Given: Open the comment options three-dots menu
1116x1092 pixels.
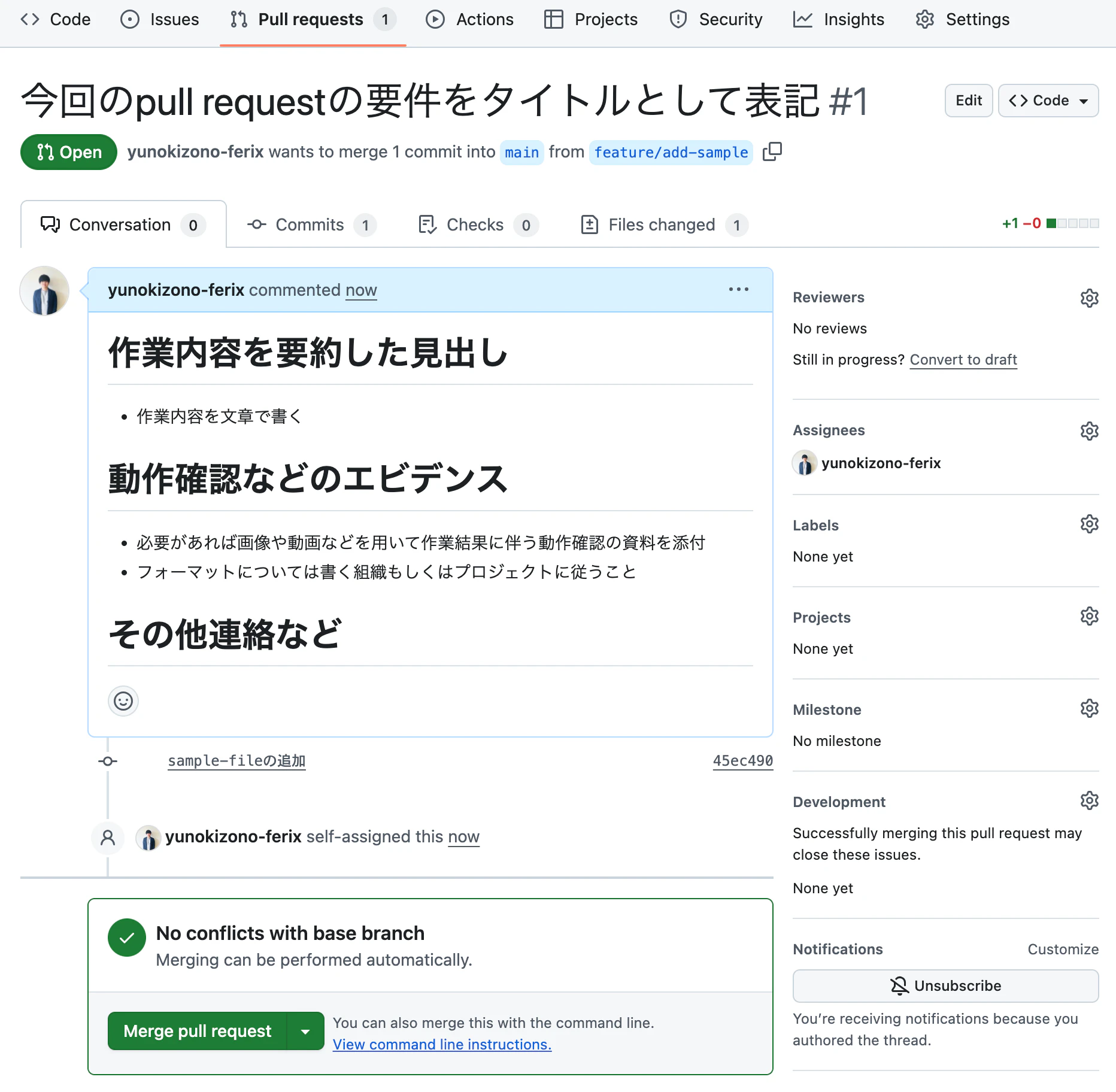Looking at the screenshot, I should coord(738,289).
